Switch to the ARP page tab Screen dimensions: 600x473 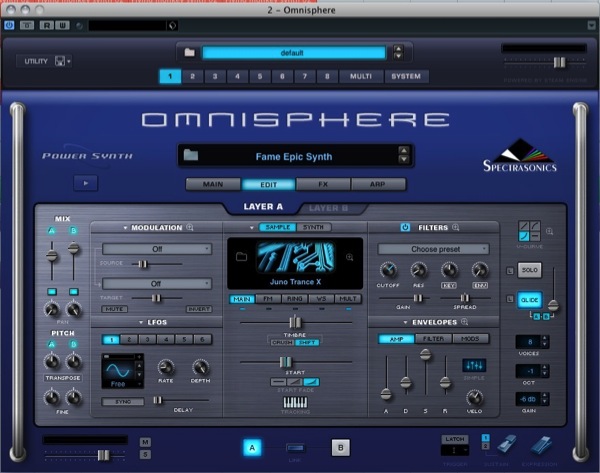[378, 184]
